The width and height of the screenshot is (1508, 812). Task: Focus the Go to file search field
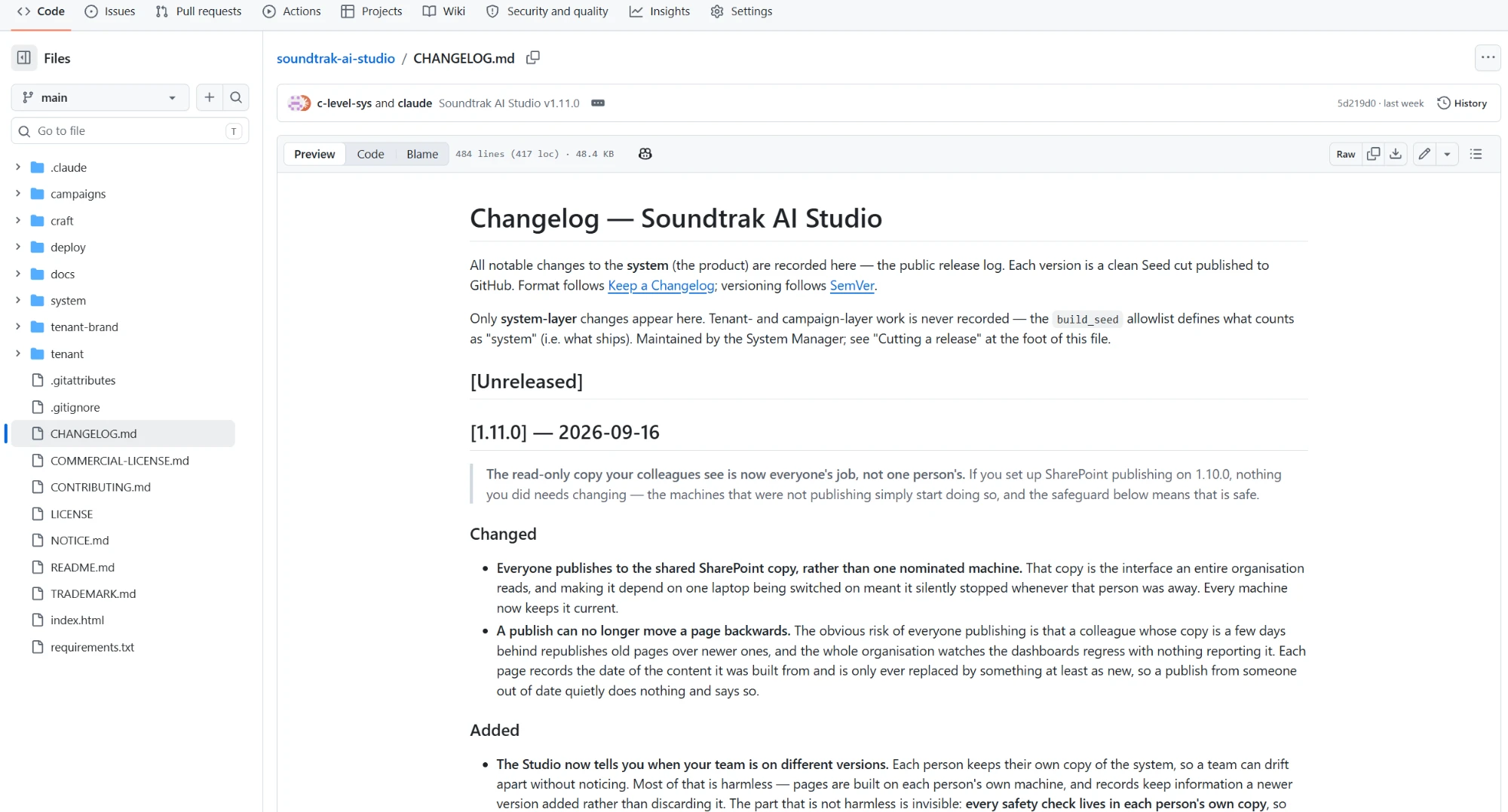[x=130, y=130]
